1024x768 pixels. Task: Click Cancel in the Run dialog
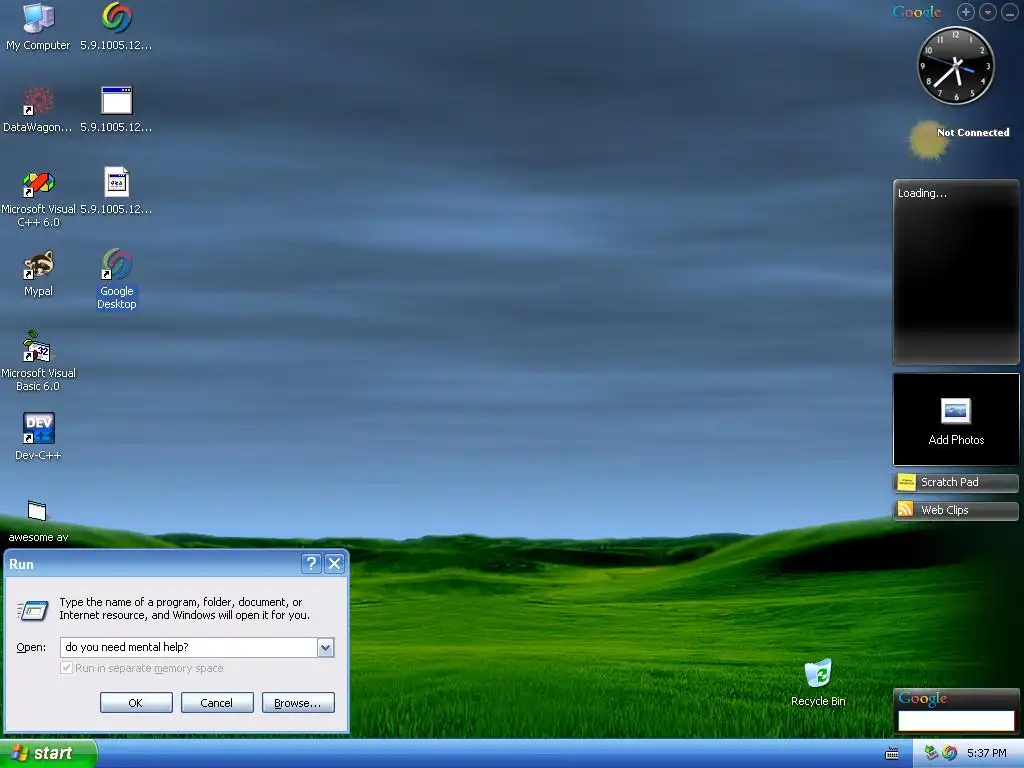pyautogui.click(x=217, y=703)
